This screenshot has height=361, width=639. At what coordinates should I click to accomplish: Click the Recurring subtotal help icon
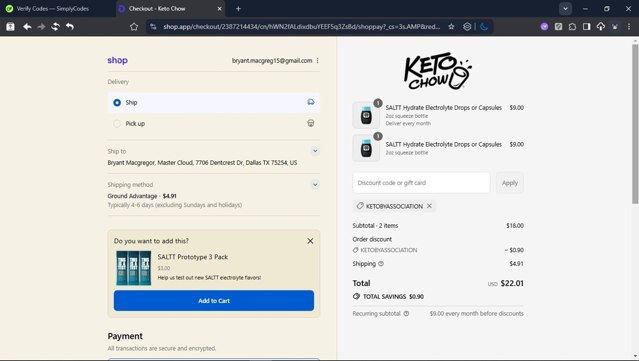(x=406, y=314)
